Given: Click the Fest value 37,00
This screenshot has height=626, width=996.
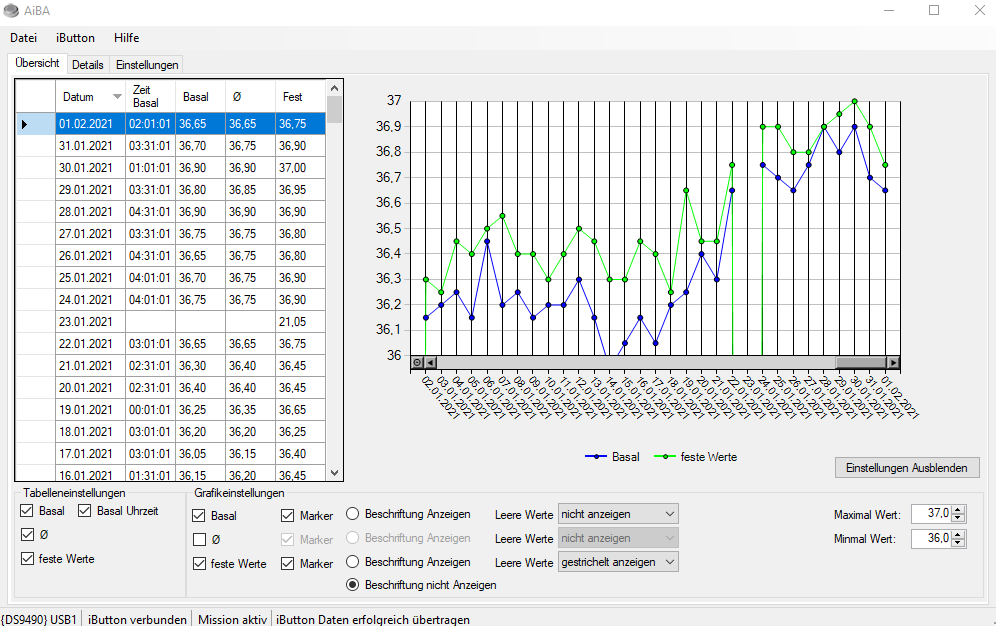Looking at the screenshot, I should click(300, 168).
